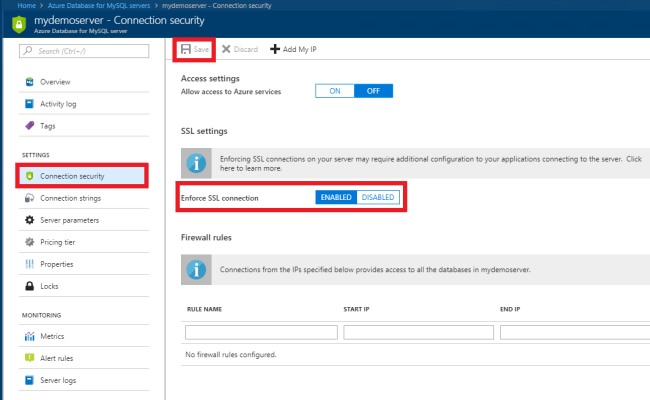This screenshot has width=650, height=400.
Task: Click Add My IP label
Action: pyautogui.click(x=300, y=49)
